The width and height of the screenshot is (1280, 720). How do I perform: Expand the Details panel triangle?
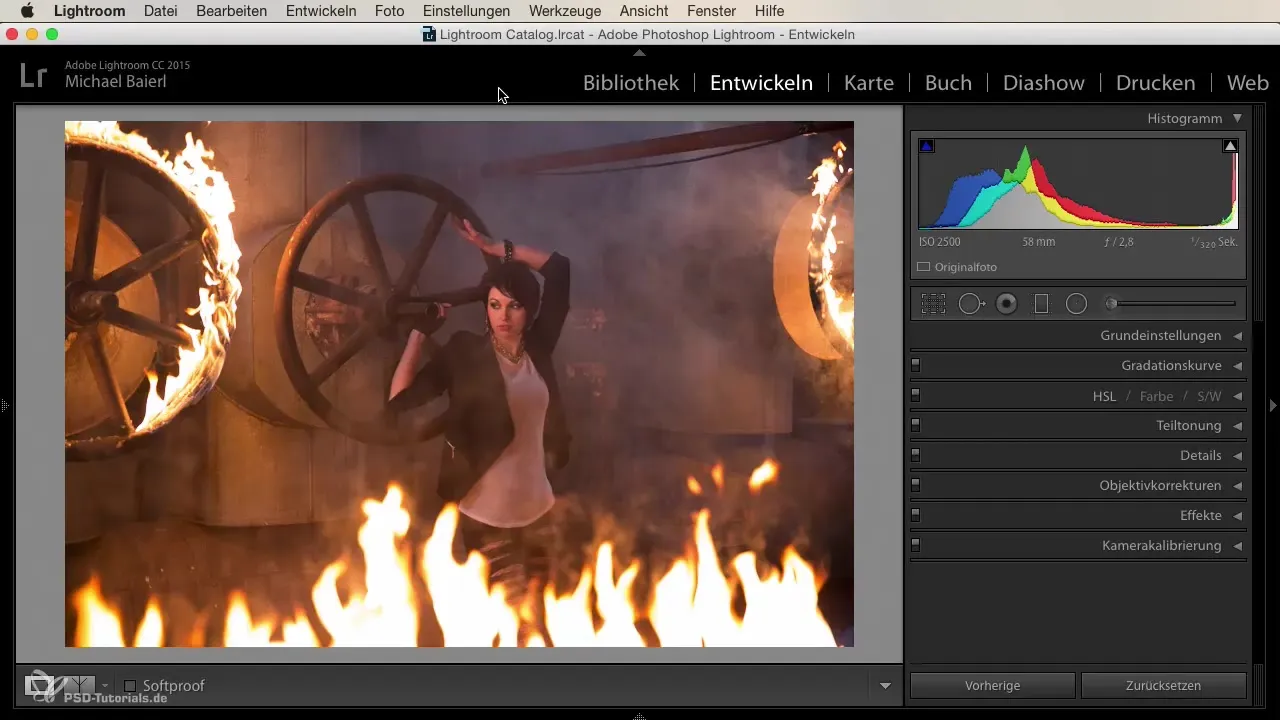tap(1238, 456)
